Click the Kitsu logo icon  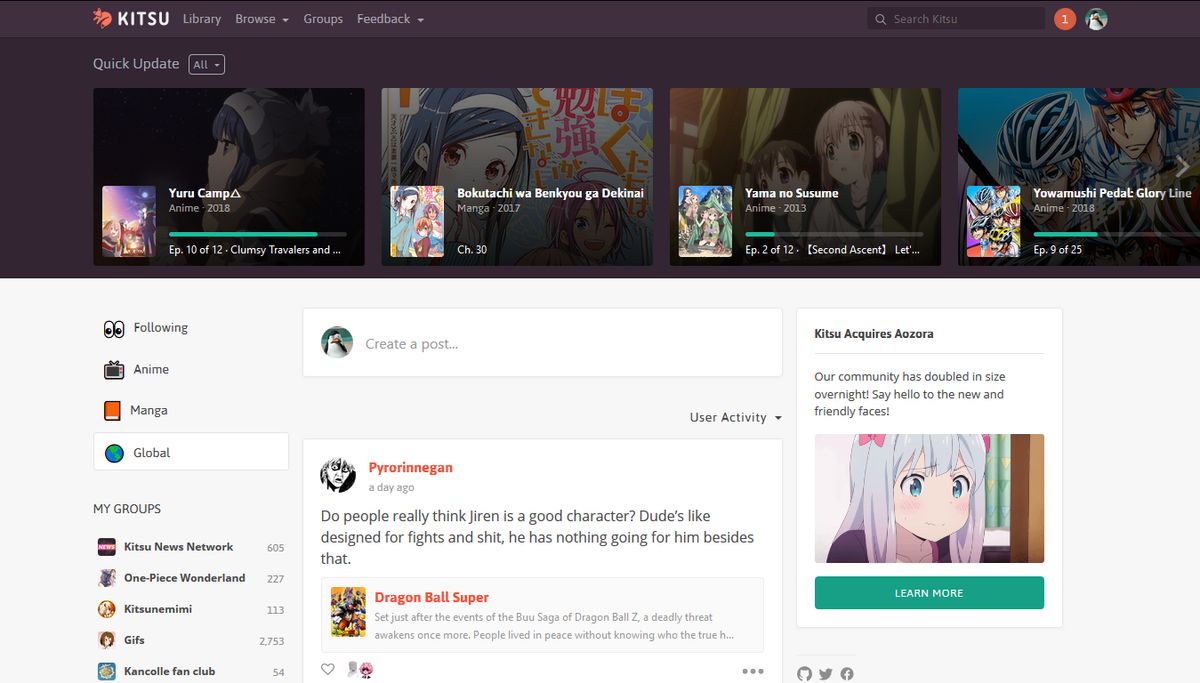[100, 17]
